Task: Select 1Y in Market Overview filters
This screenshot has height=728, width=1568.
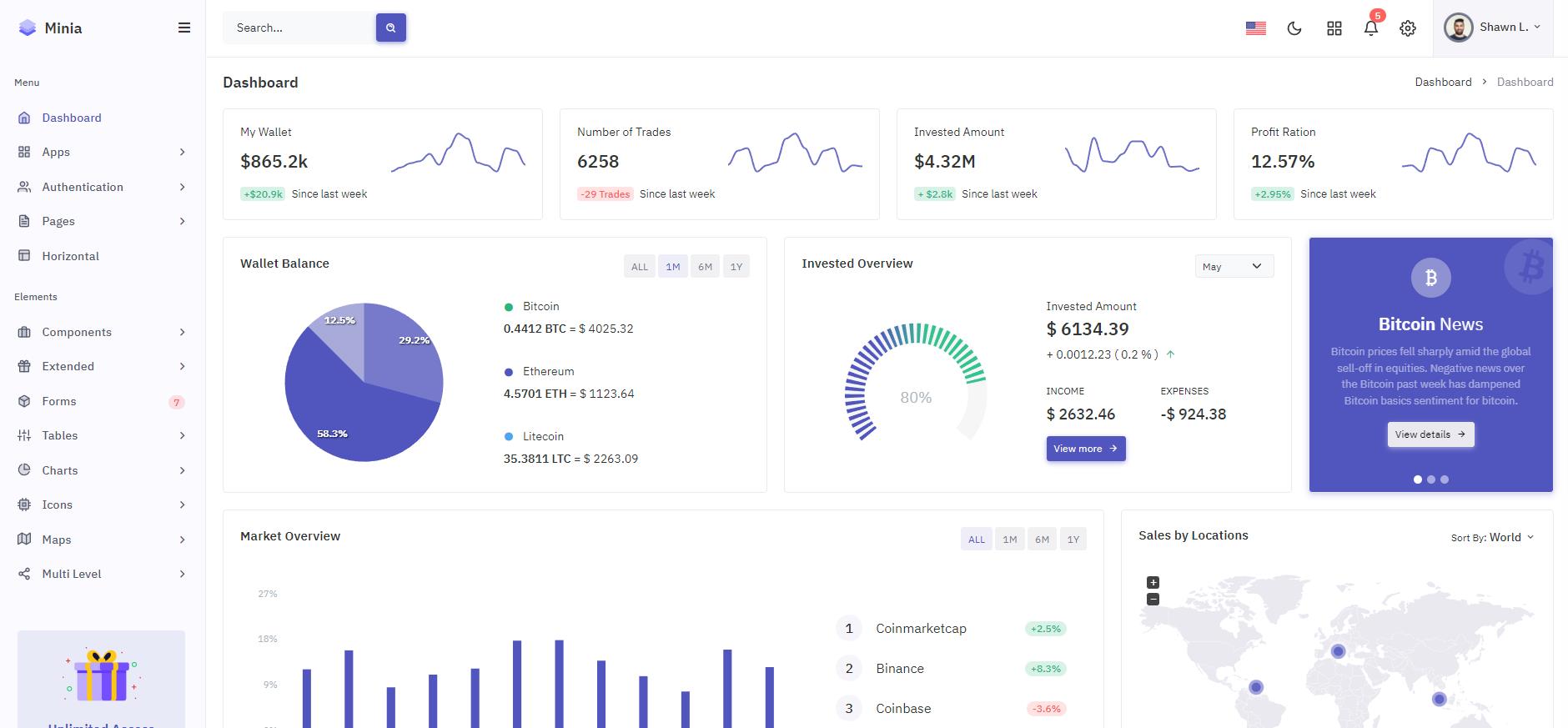Action: pos(1073,540)
